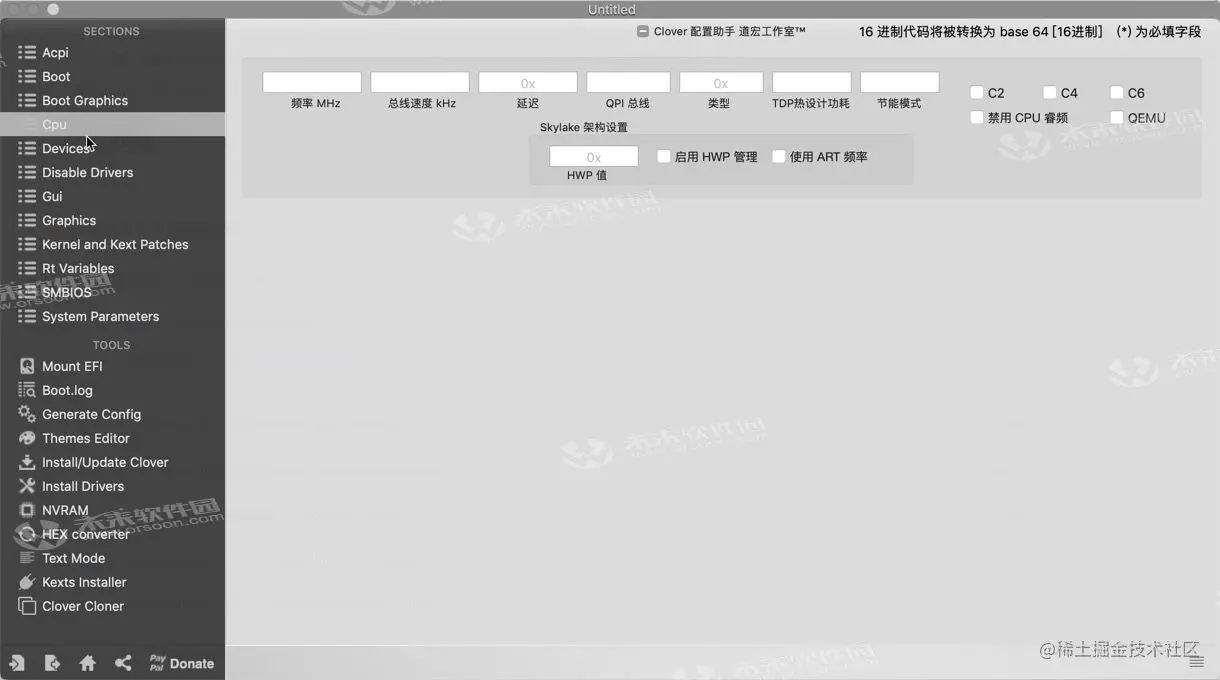
Task: Select the Cpu section
Action: pos(112,124)
